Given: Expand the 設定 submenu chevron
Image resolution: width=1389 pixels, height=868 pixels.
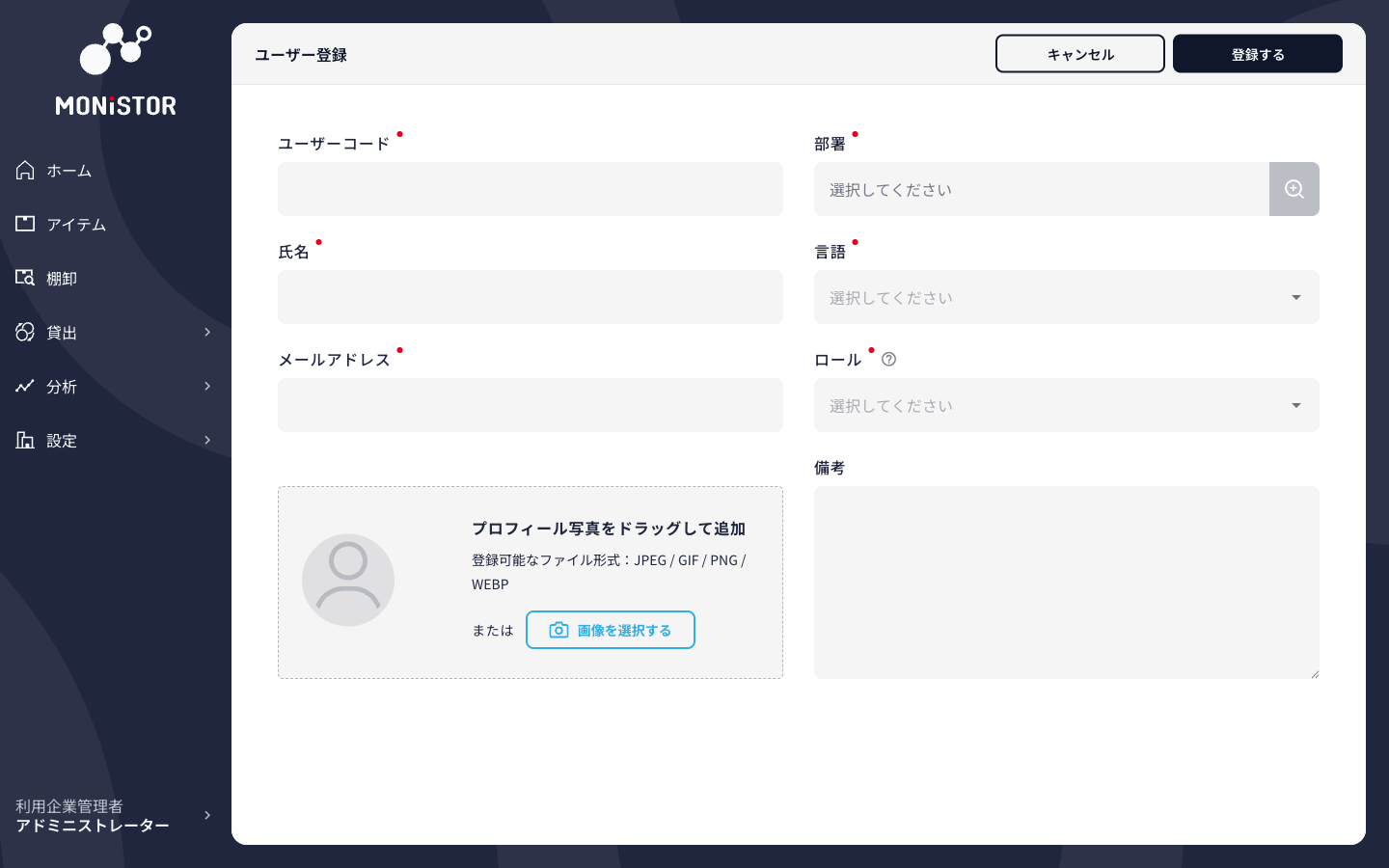Looking at the screenshot, I should click(x=206, y=440).
